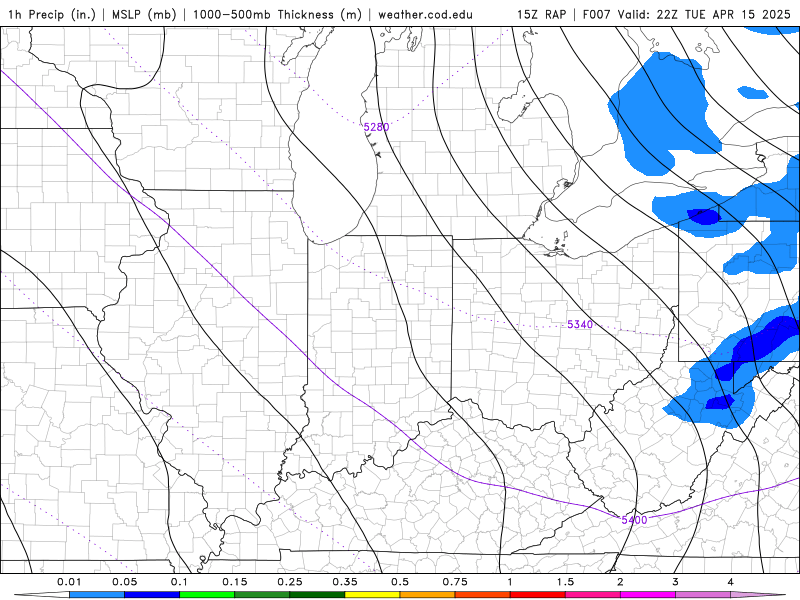Click the violet 3 inch legend segment
Screen dimensions: 800x600
(x=703, y=595)
